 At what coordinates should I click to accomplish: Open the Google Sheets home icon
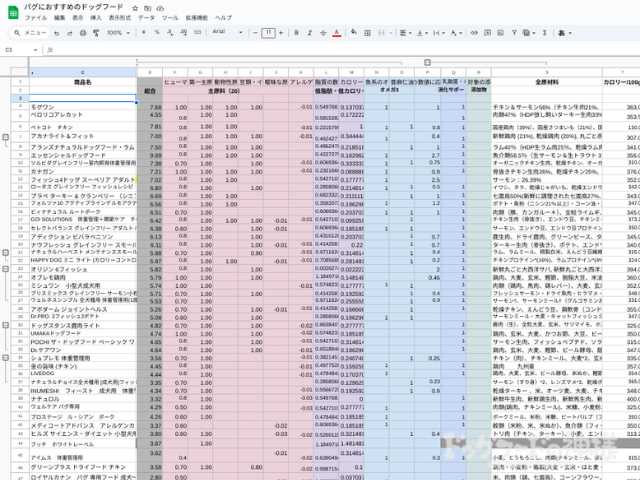[x=13, y=12]
